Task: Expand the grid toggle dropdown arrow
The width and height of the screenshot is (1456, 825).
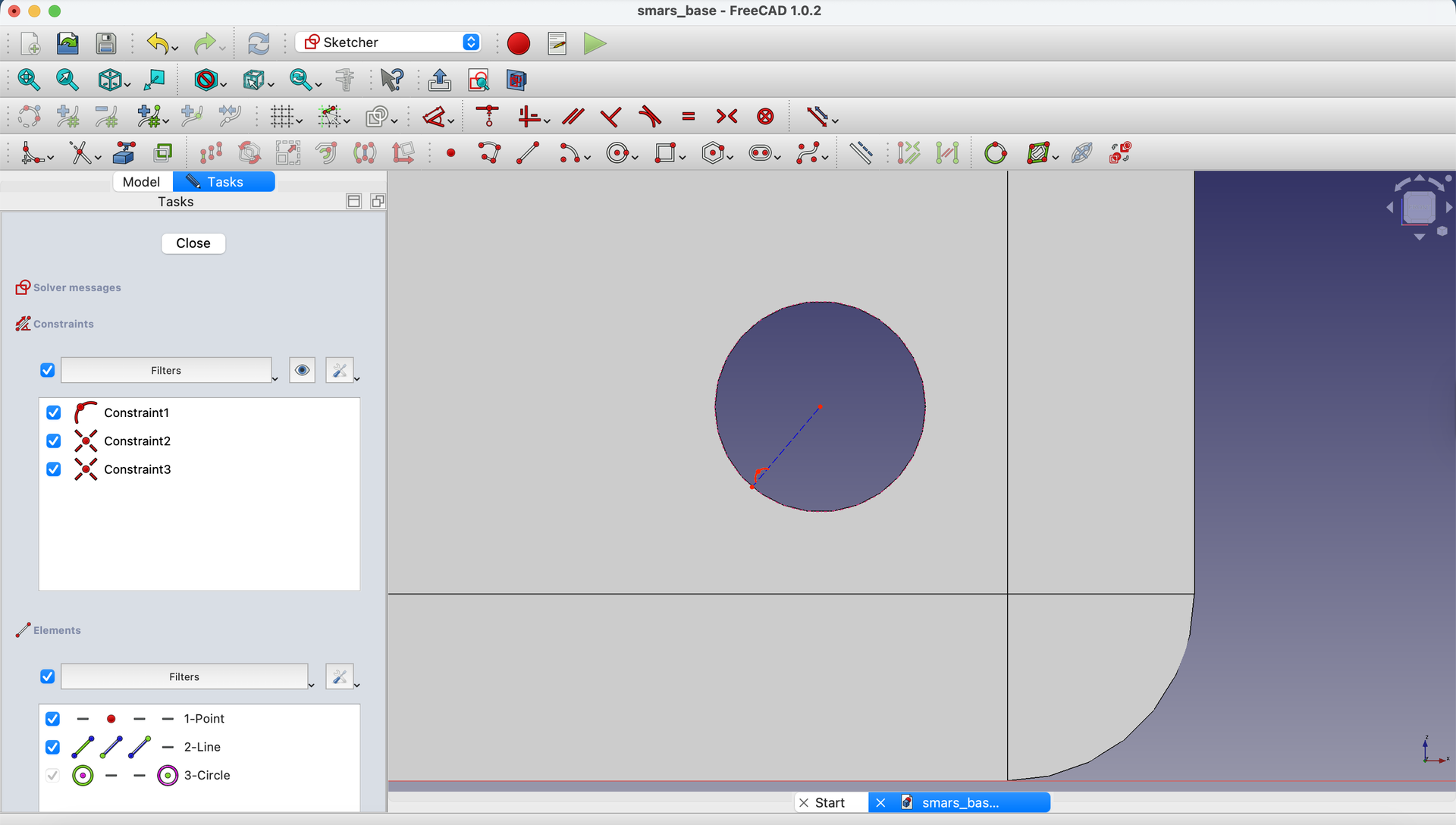Action: click(x=300, y=121)
